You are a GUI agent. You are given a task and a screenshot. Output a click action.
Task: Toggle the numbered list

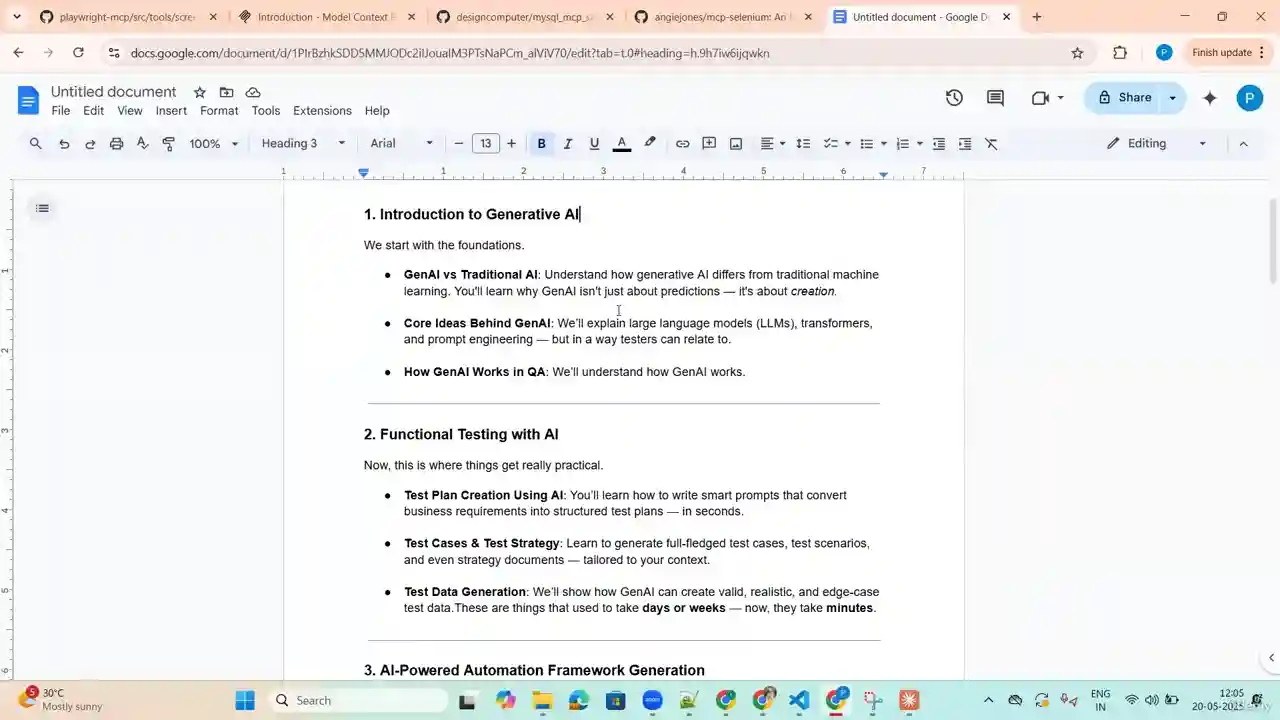[902, 144]
